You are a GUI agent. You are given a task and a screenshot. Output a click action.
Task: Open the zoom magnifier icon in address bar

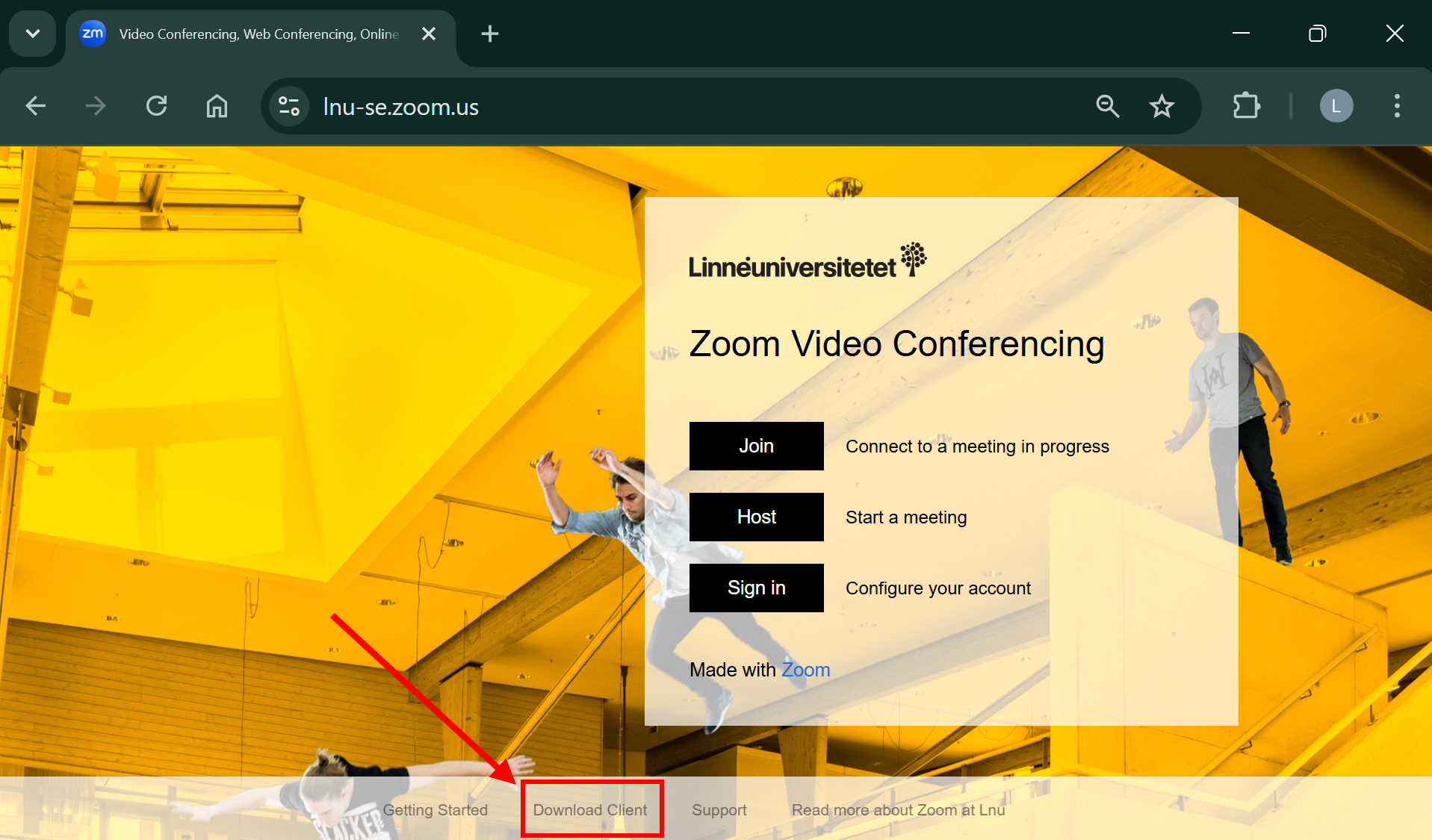click(x=1107, y=106)
